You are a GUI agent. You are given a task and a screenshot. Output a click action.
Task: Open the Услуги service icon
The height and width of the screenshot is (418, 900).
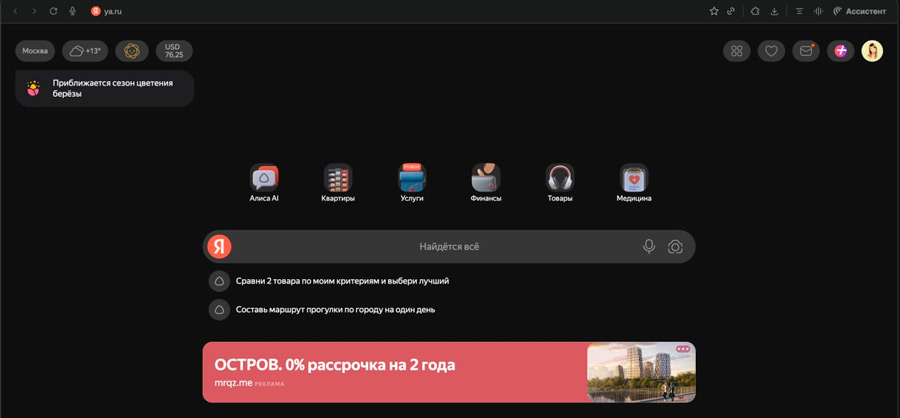[412, 179]
